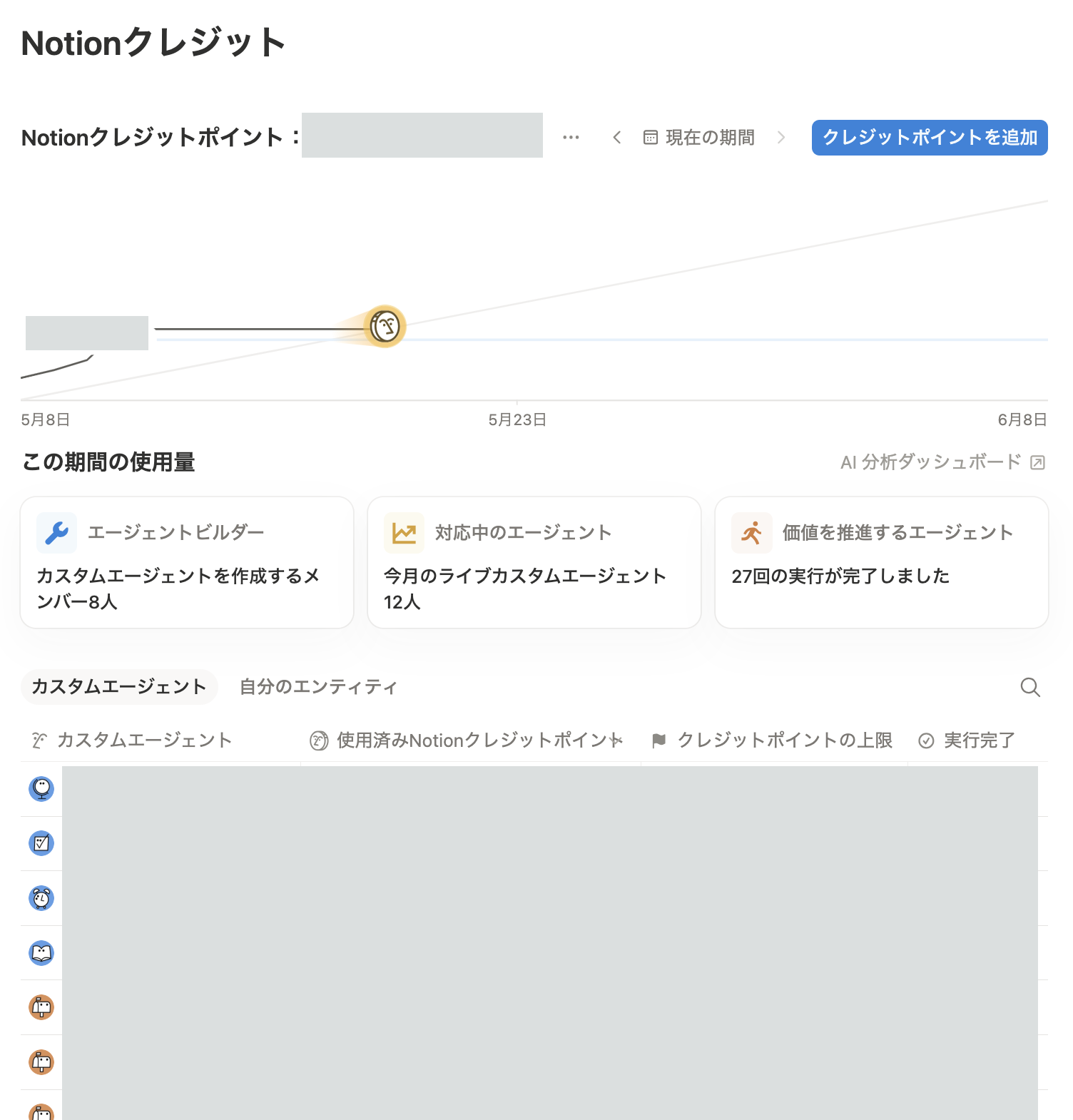Viewport: 1073px width, 1120px height.
Task: Go to next period with right chevron
Action: click(781, 137)
